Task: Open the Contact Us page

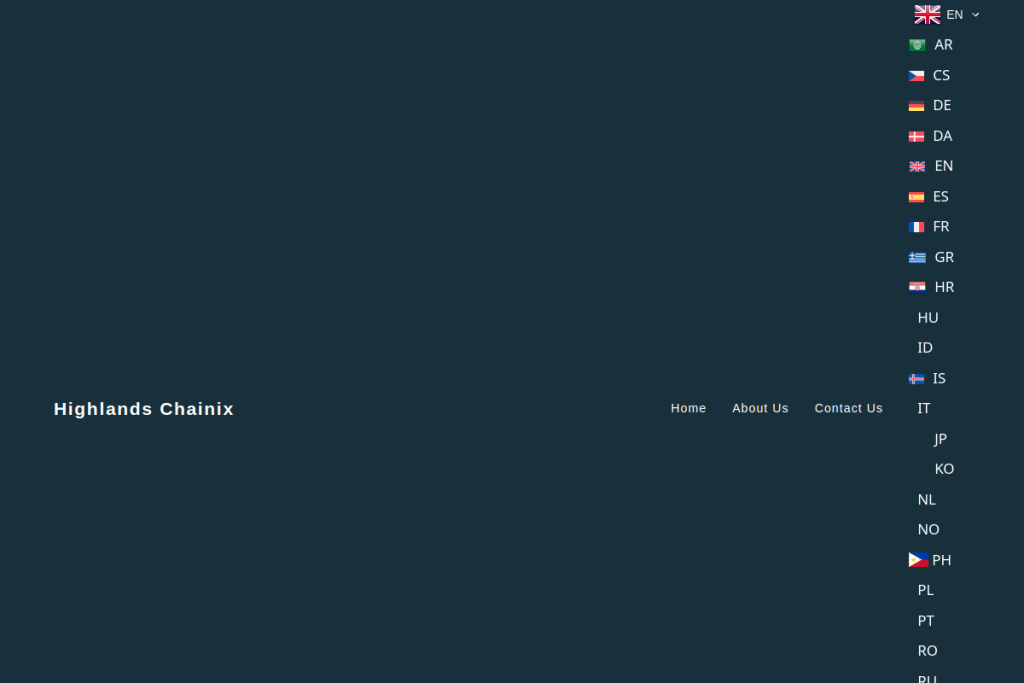Action: coord(848,408)
